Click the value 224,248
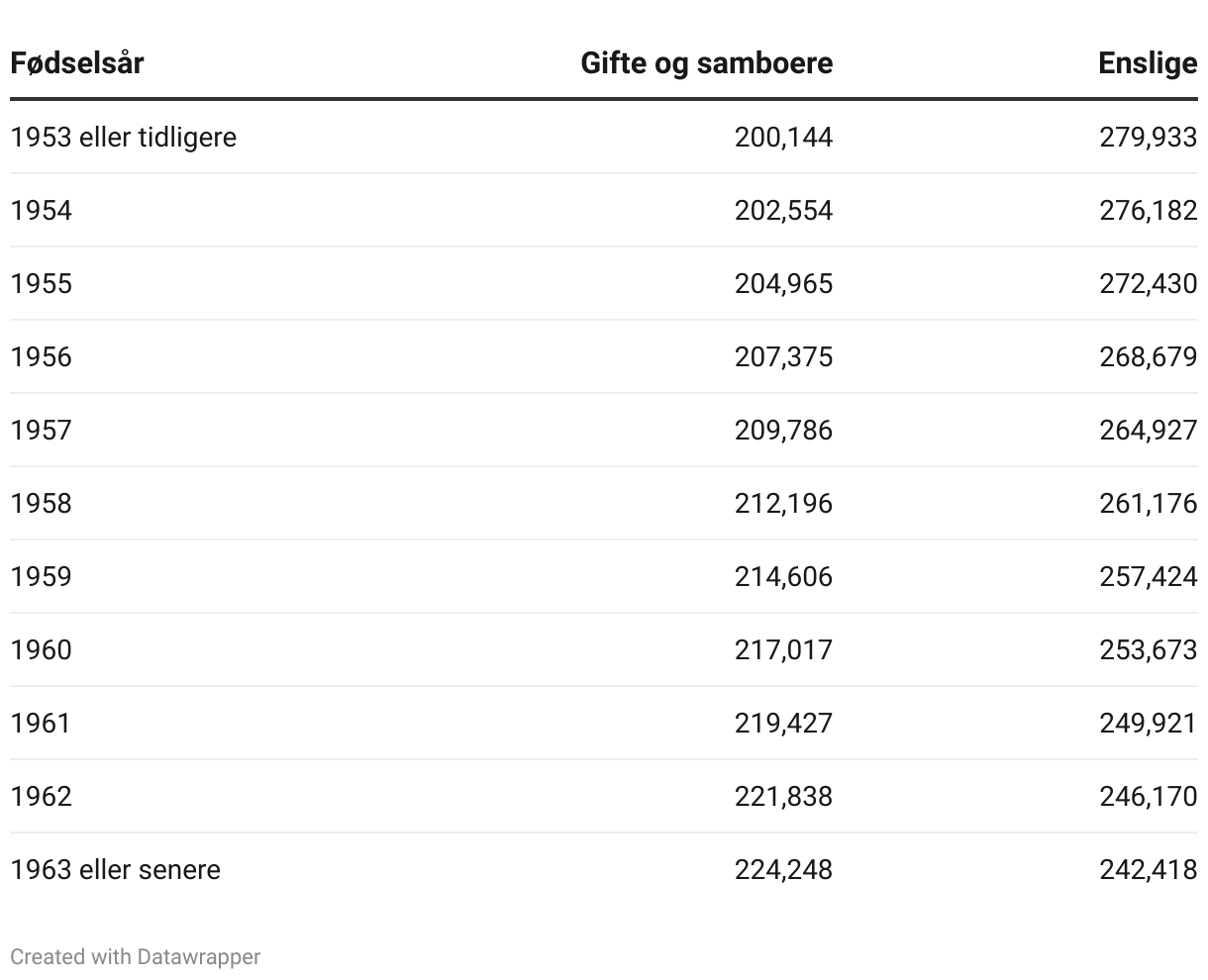 784,869
